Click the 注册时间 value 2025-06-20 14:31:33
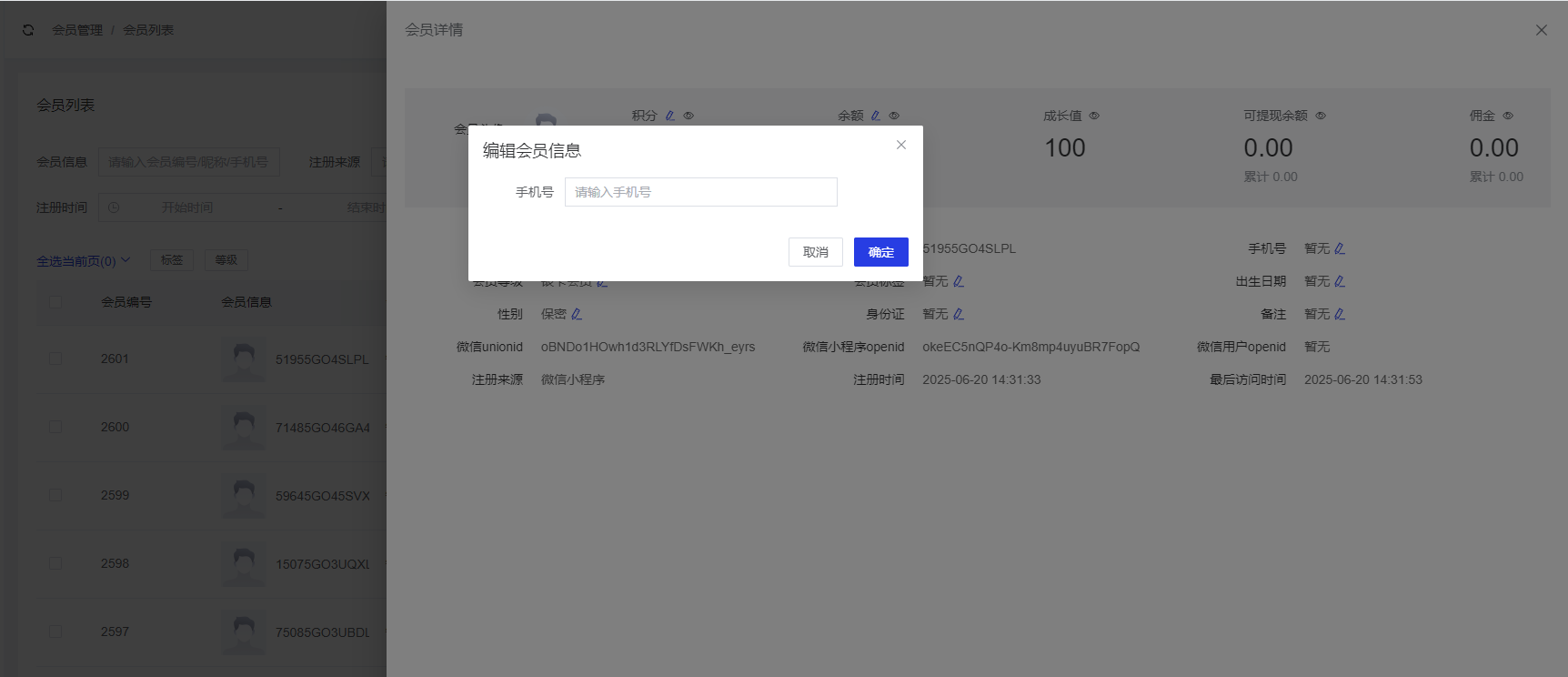Viewport: 1568px width, 677px height. (981, 379)
